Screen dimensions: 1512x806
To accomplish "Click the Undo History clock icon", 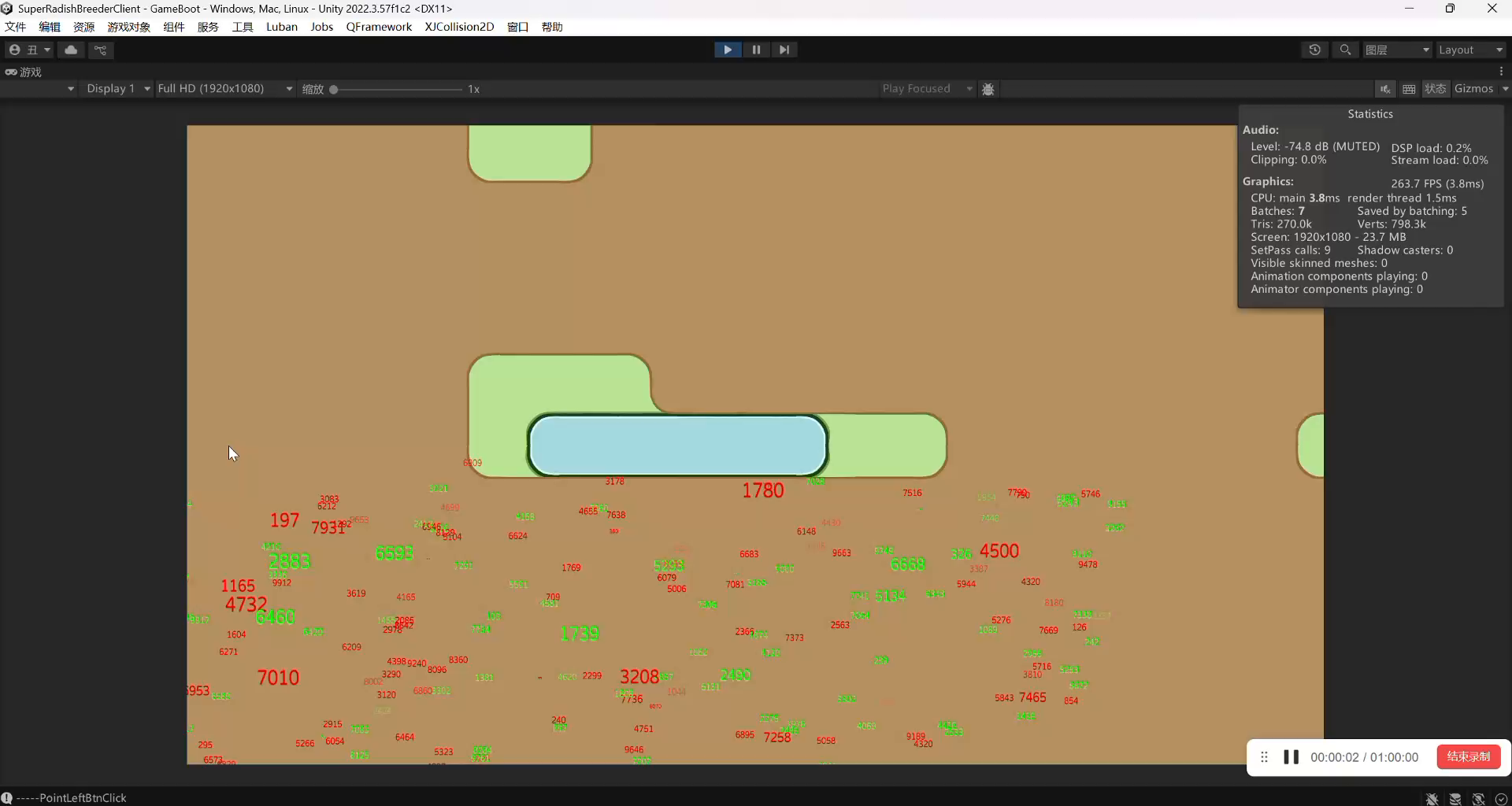I will [1314, 50].
